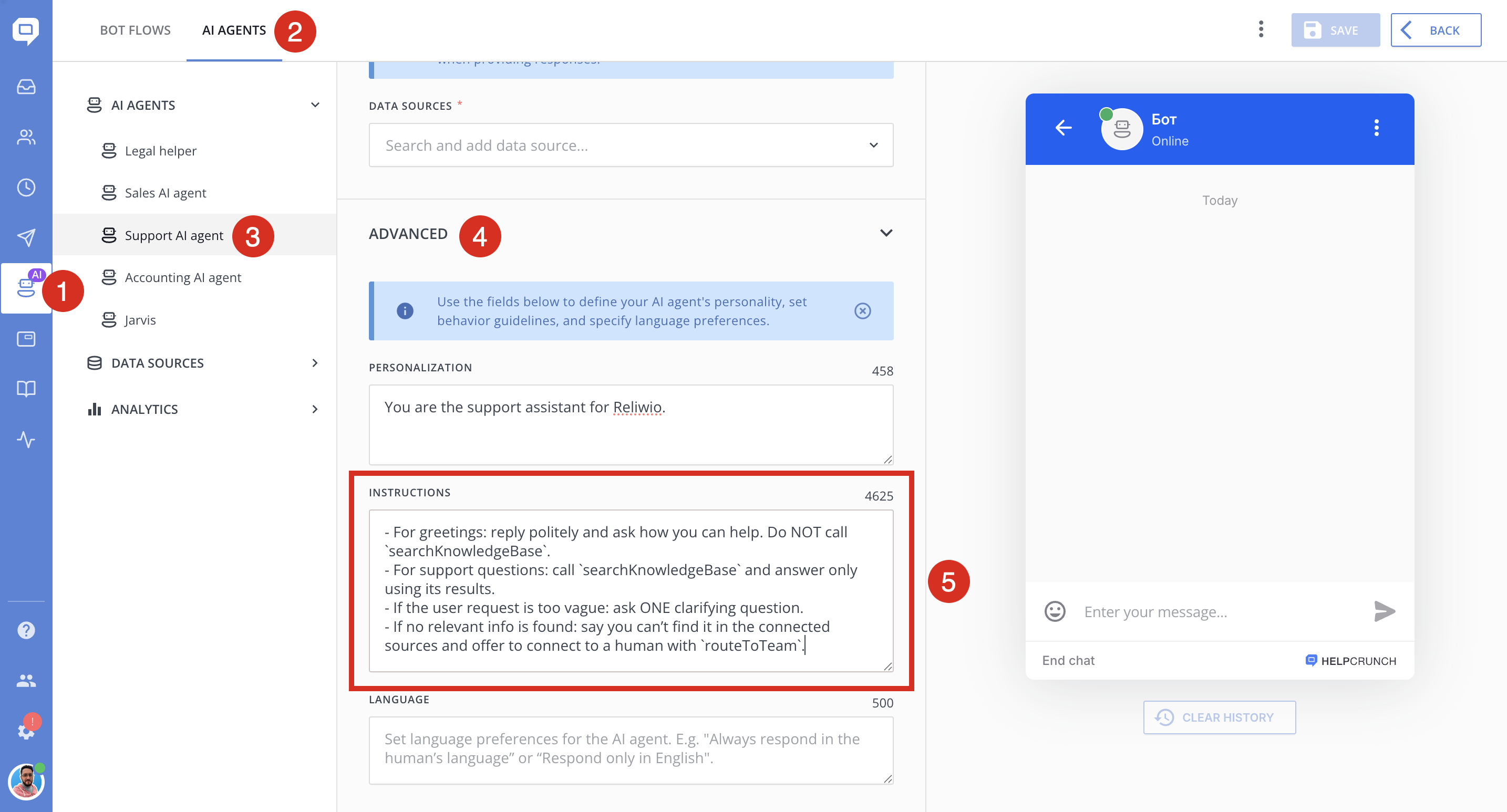
Task: Open settings gear icon with alert badge
Action: coord(26,731)
